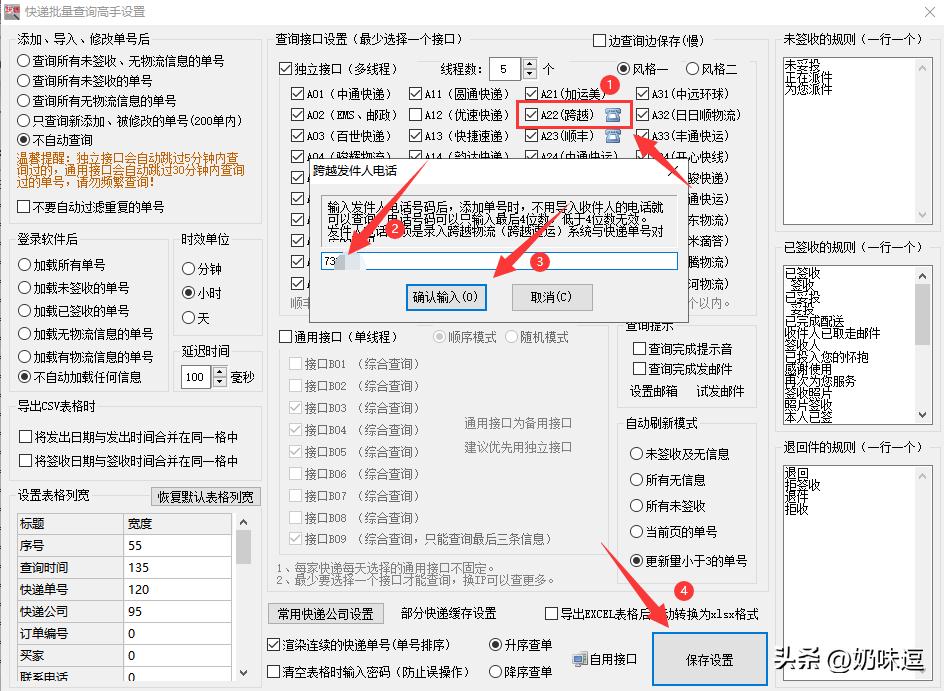Click the phone icon beside A22 (跨越)
944x691 pixels.
point(612,116)
